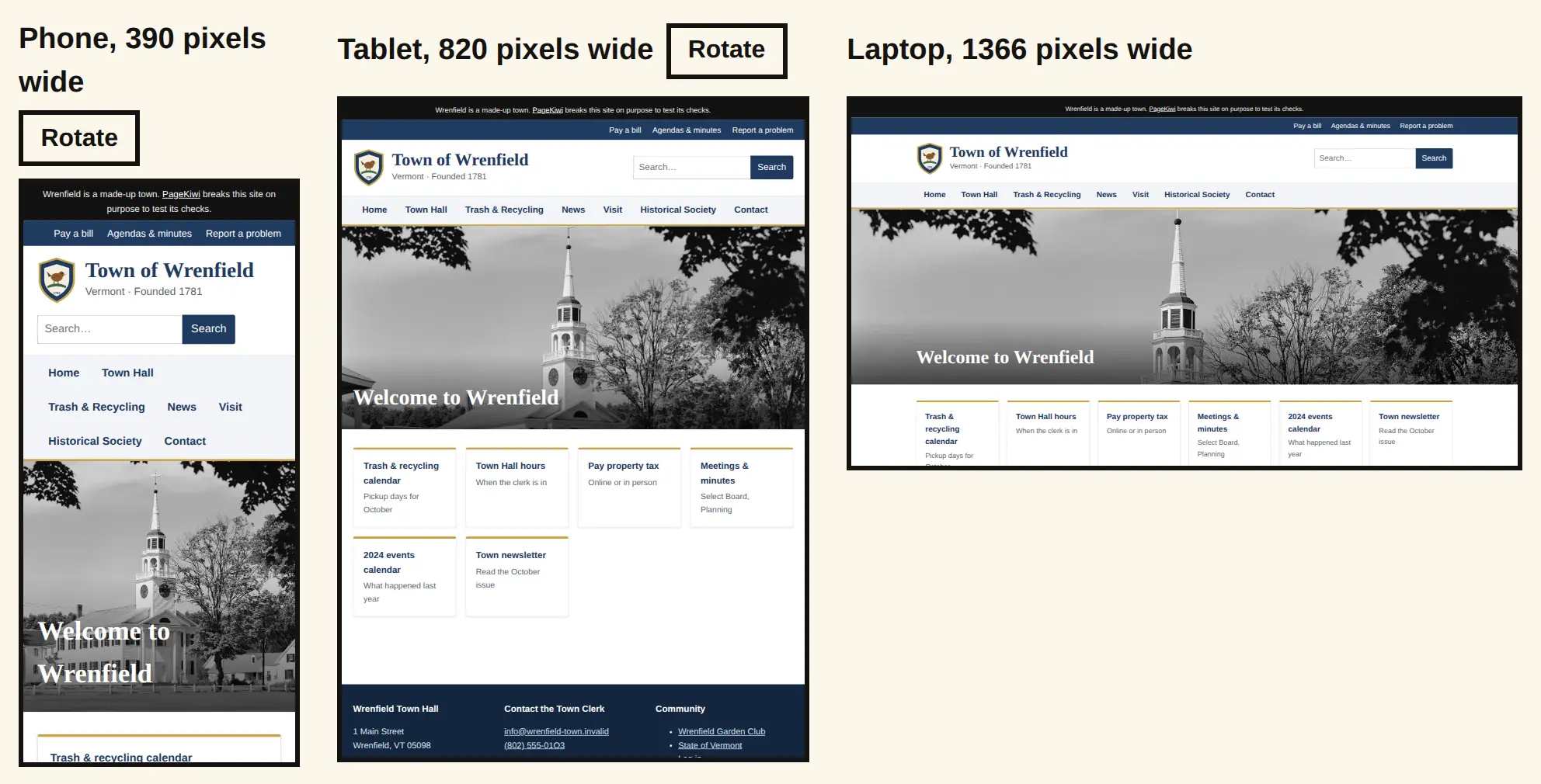The width and height of the screenshot is (1541, 784).
Task: Click the Rotate button for the tablet preview
Action: (x=726, y=50)
